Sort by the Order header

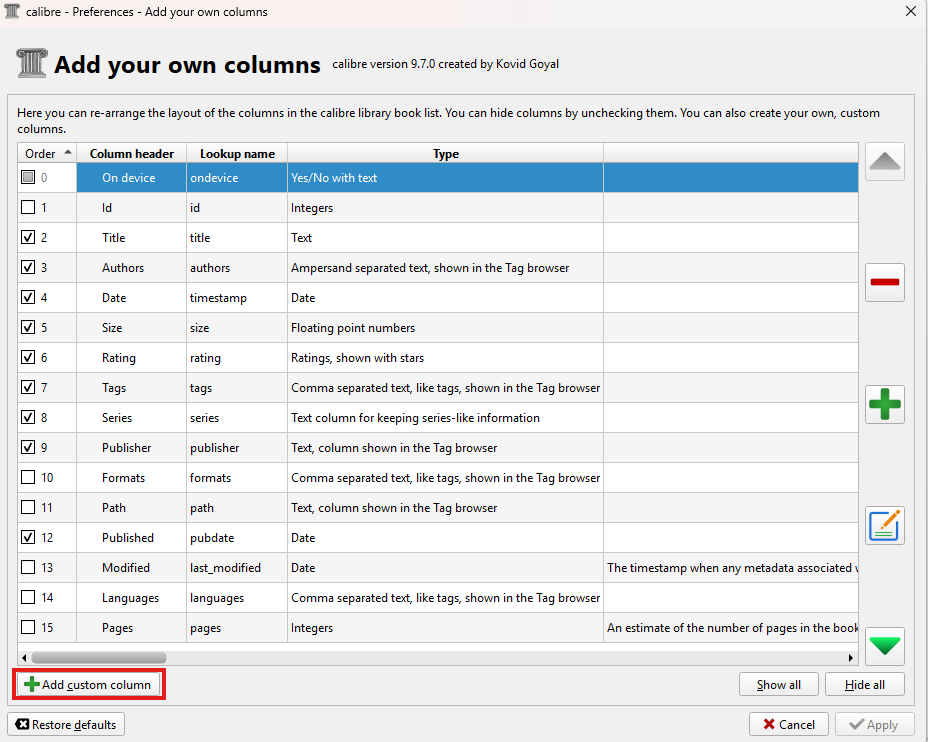[x=47, y=153]
